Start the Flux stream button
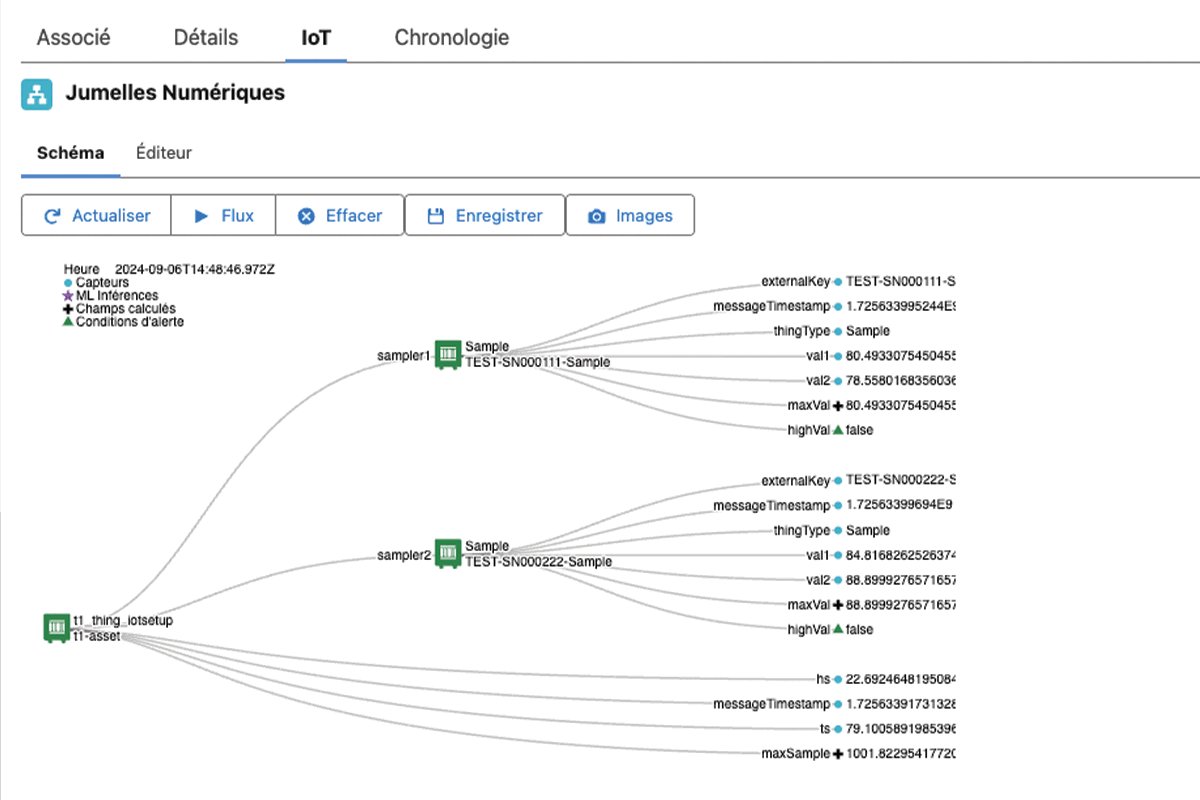 (223, 215)
